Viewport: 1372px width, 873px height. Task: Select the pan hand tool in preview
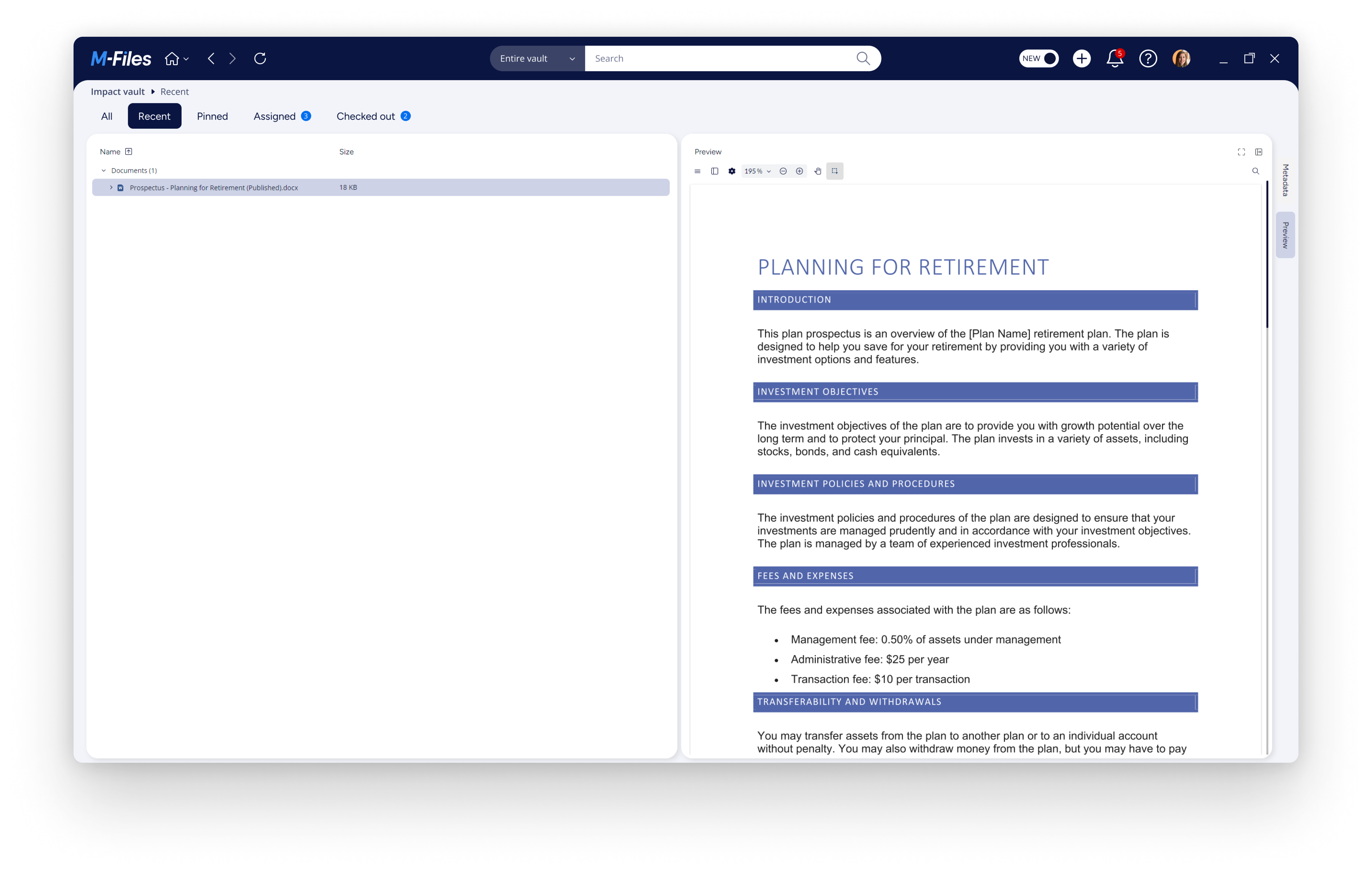(818, 171)
